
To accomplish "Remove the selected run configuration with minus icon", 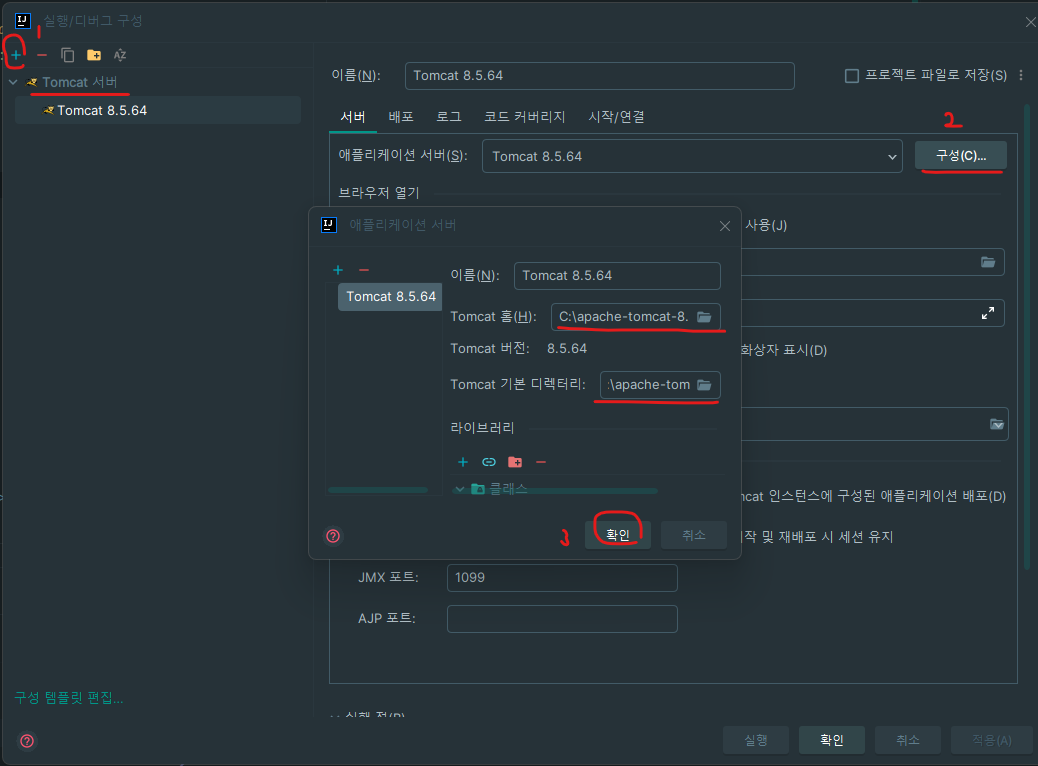I will 42,55.
